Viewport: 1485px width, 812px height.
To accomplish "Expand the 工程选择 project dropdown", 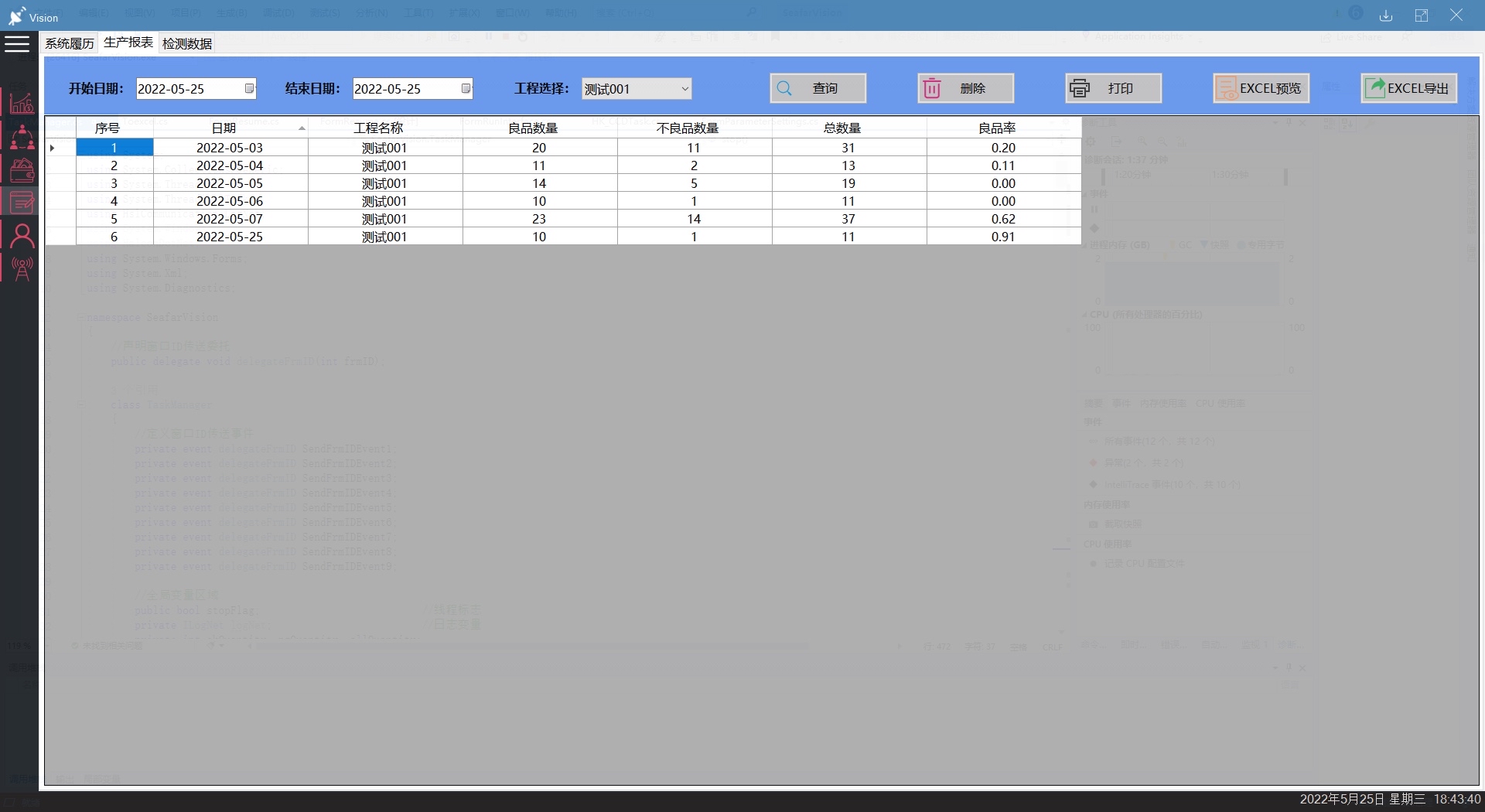I will pyautogui.click(x=684, y=89).
